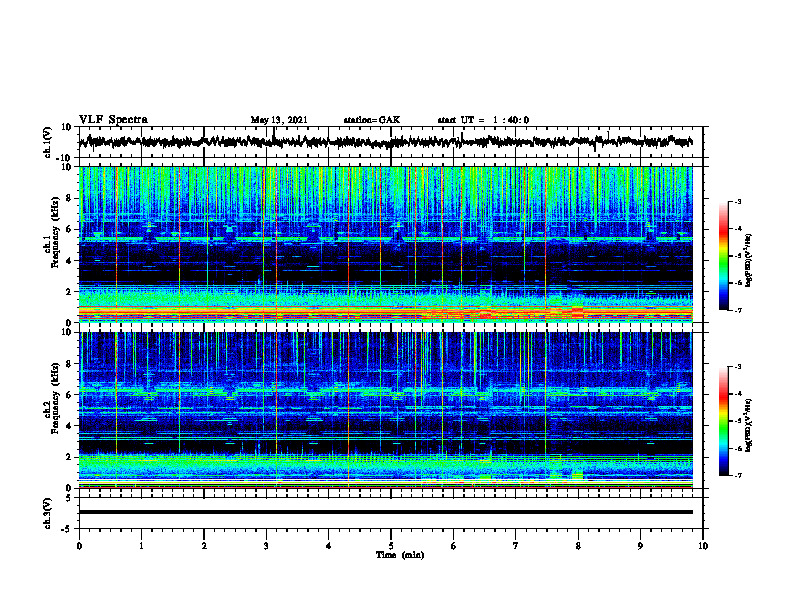Click the "ch.1(V)" waveform axis label
Viewport: 792px width, 612px height.
(48, 142)
